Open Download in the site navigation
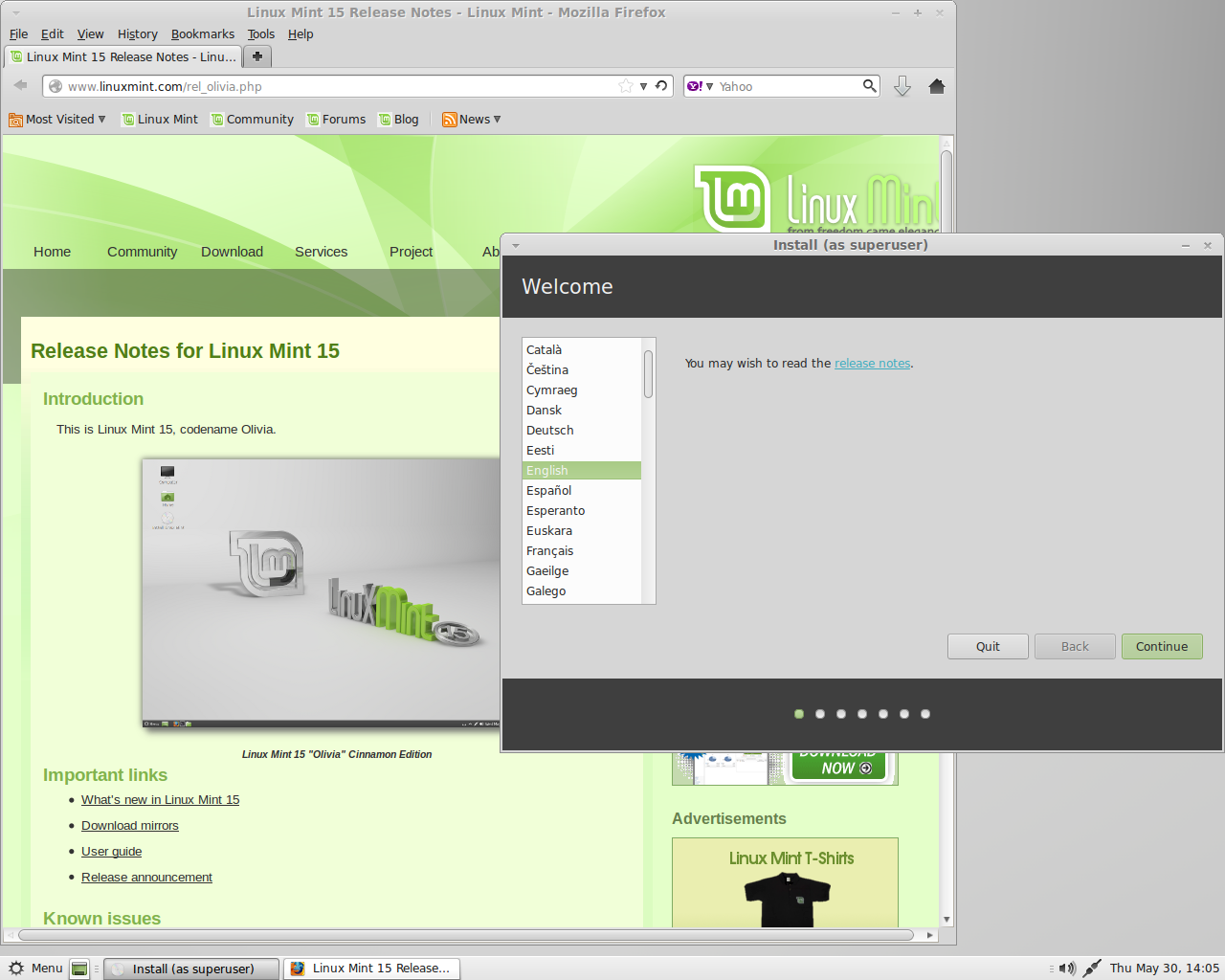 pyautogui.click(x=232, y=252)
